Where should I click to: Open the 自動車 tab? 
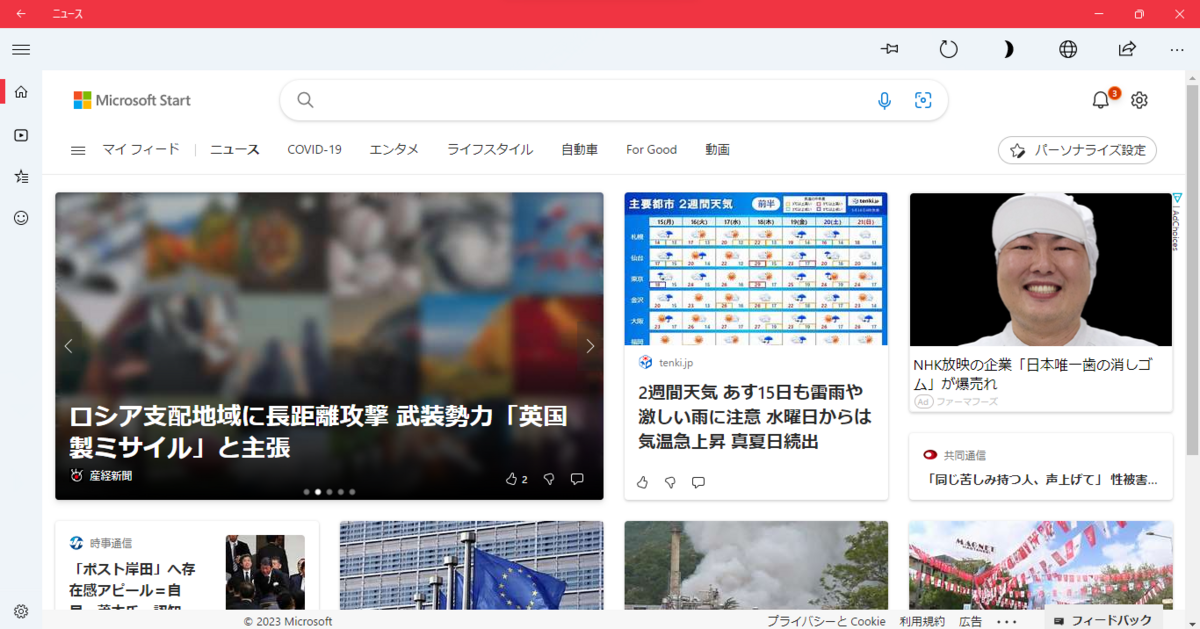coord(579,150)
